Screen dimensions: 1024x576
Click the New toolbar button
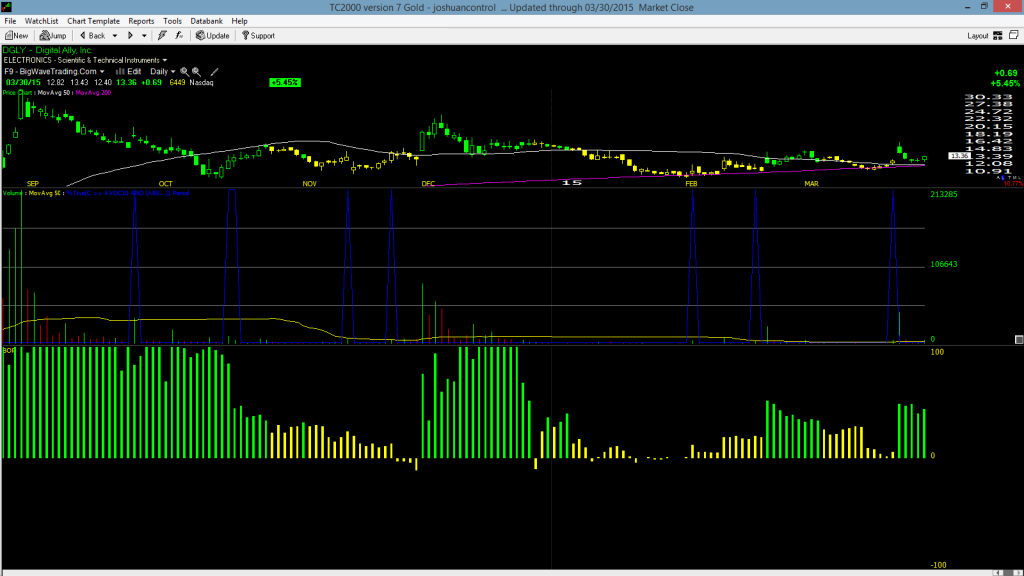tap(16, 36)
